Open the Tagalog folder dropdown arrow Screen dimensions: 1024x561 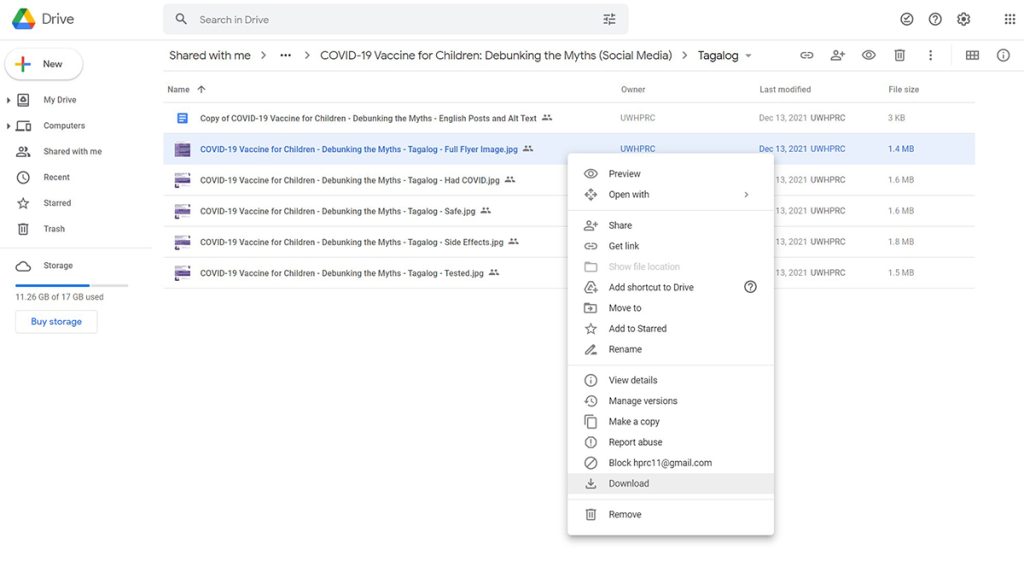(748, 56)
